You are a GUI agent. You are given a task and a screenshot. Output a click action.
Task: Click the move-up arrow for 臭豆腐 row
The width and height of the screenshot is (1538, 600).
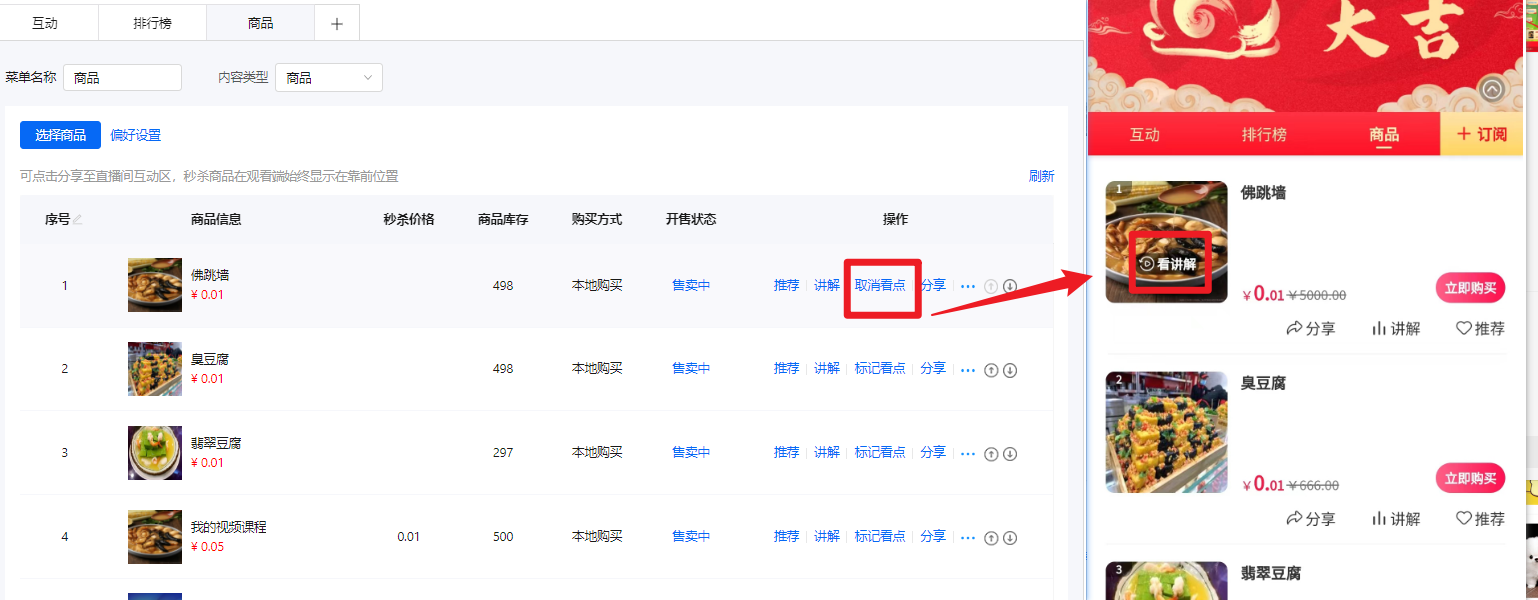pyautogui.click(x=991, y=370)
